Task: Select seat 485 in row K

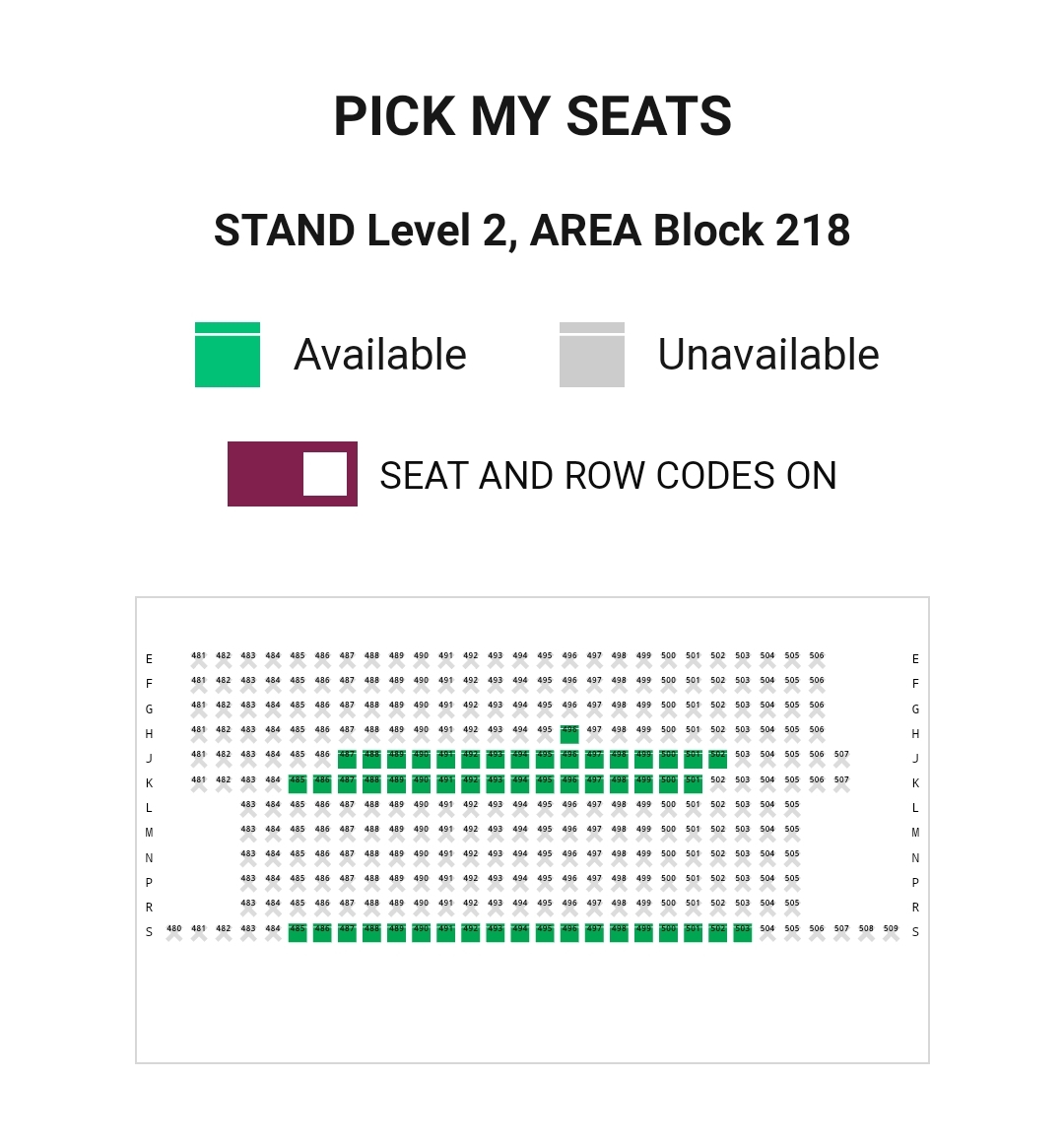Action: [x=298, y=784]
